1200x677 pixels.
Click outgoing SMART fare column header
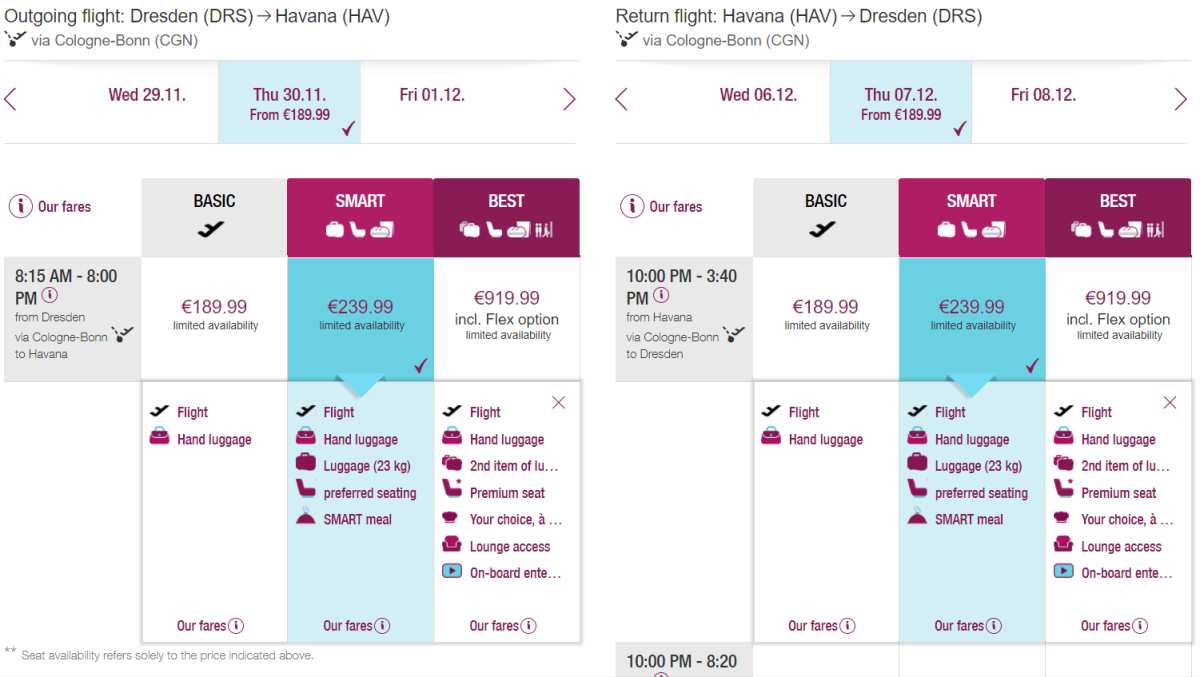pos(360,216)
